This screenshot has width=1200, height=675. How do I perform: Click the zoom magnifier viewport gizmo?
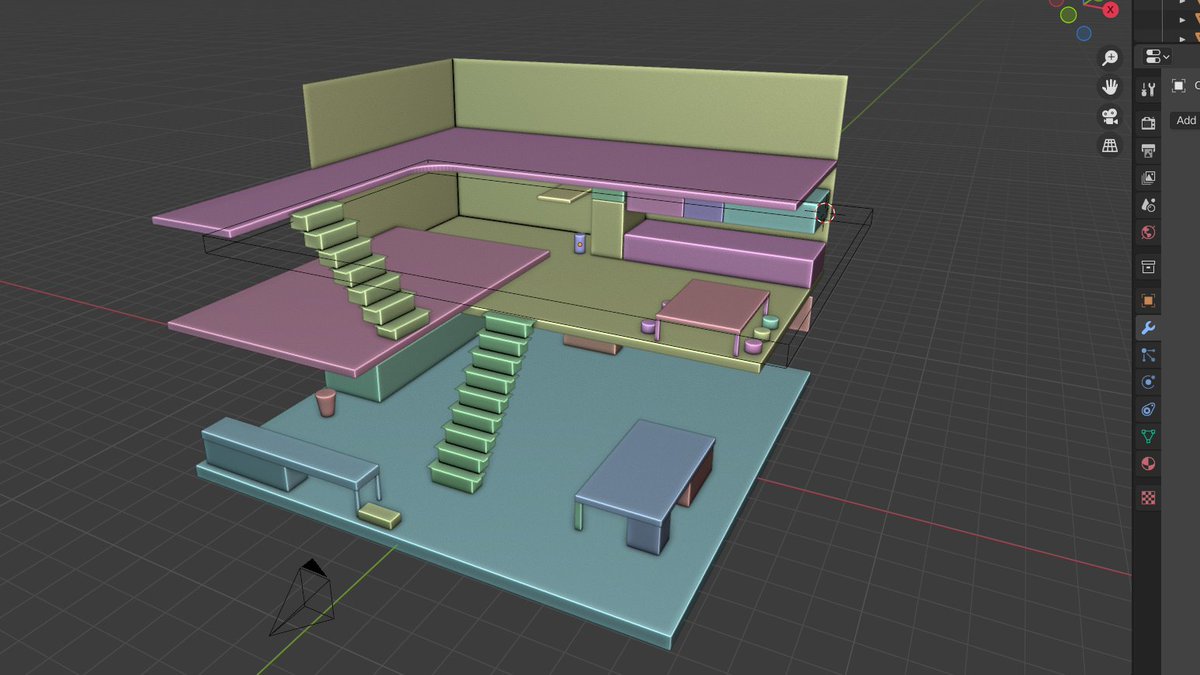(x=1109, y=58)
